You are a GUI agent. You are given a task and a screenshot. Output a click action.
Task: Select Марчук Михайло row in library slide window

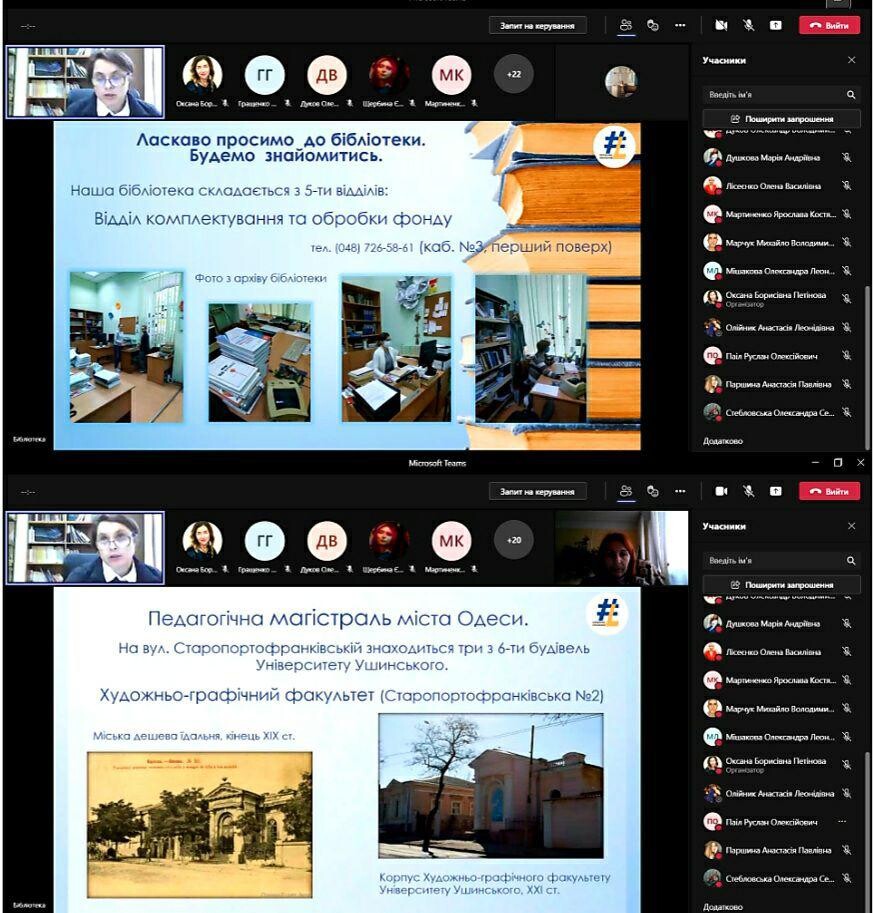778,242
